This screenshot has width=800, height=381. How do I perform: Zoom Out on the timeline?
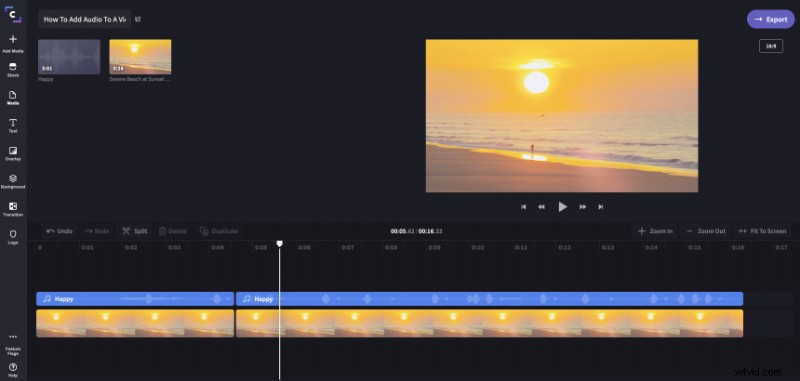tap(706, 231)
